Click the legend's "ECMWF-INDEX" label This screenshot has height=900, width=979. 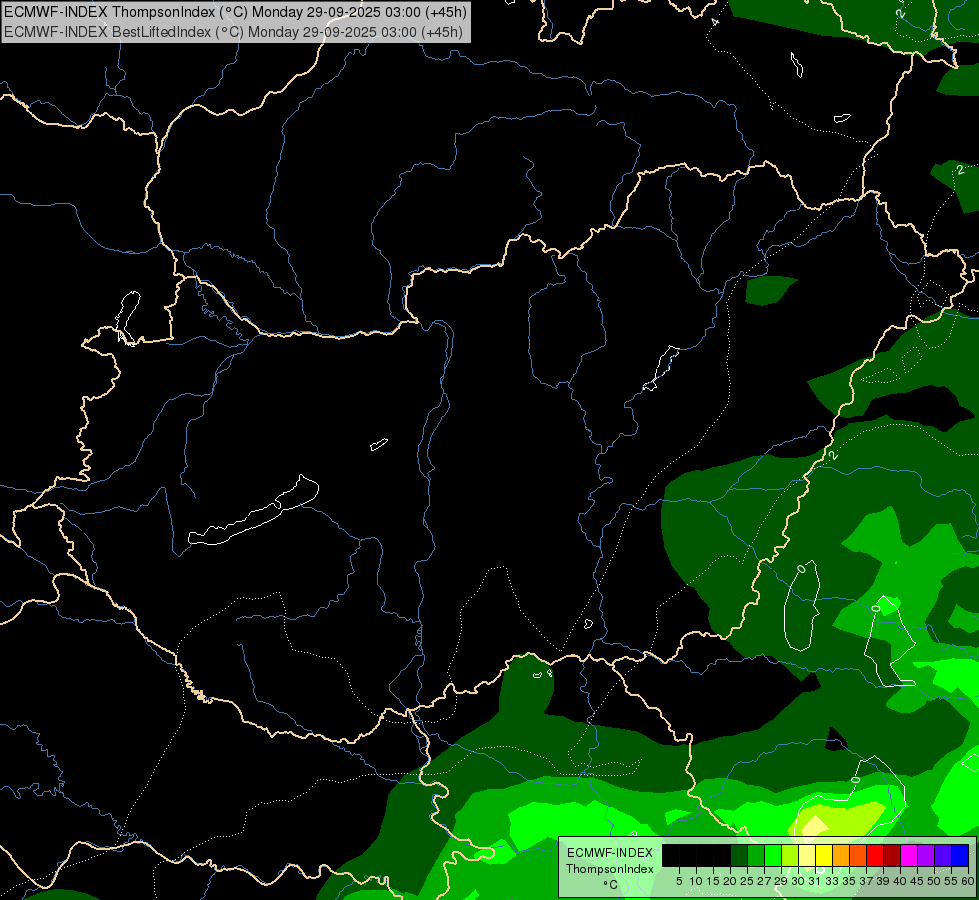tap(610, 853)
